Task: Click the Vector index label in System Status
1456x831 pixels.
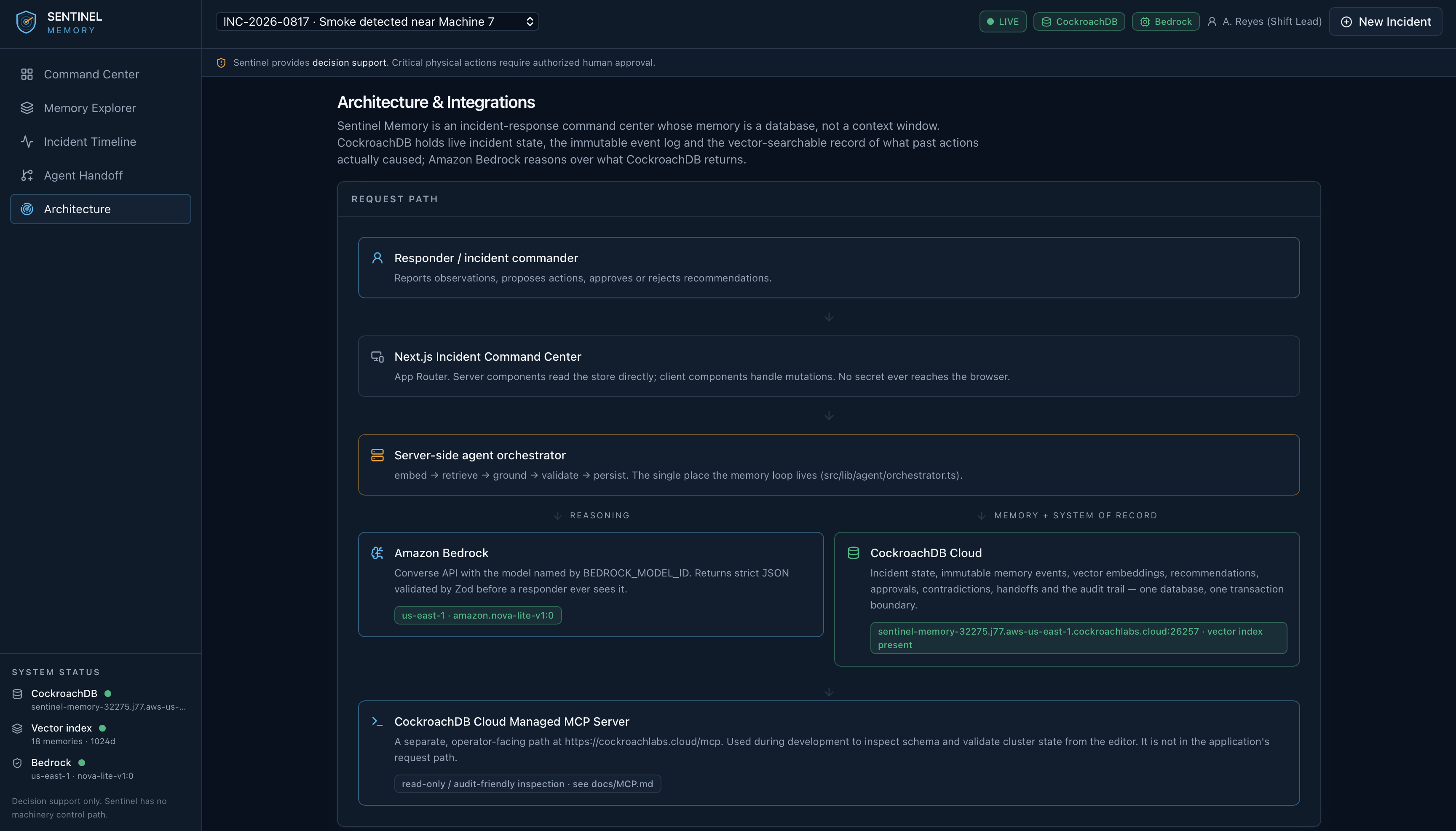Action: (x=62, y=728)
